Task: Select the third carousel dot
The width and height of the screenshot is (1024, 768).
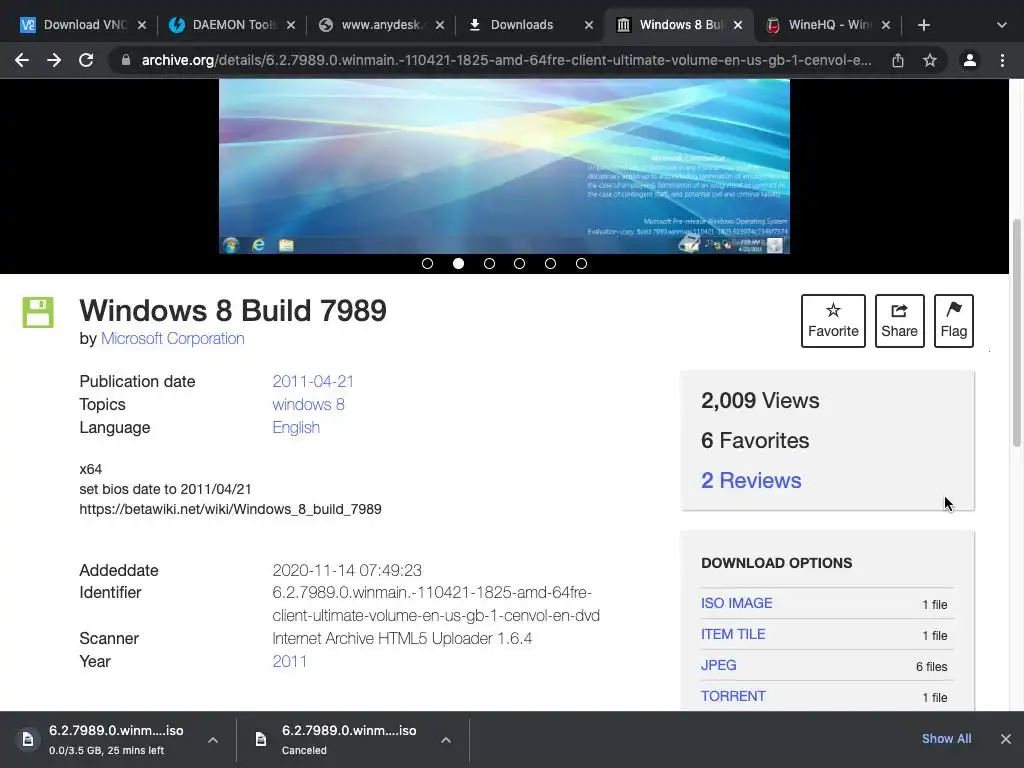Action: click(489, 263)
